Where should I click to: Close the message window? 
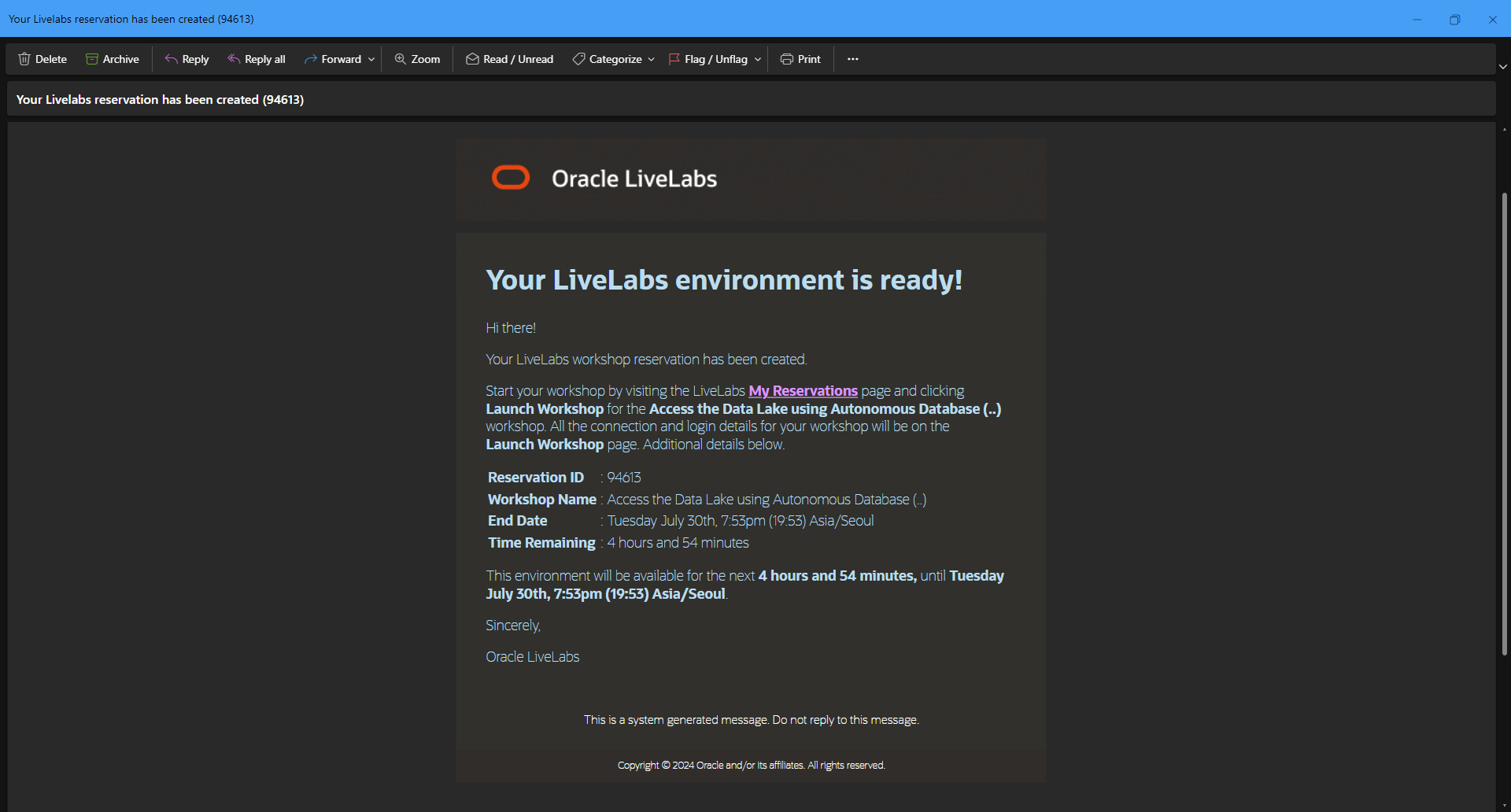(x=1492, y=19)
